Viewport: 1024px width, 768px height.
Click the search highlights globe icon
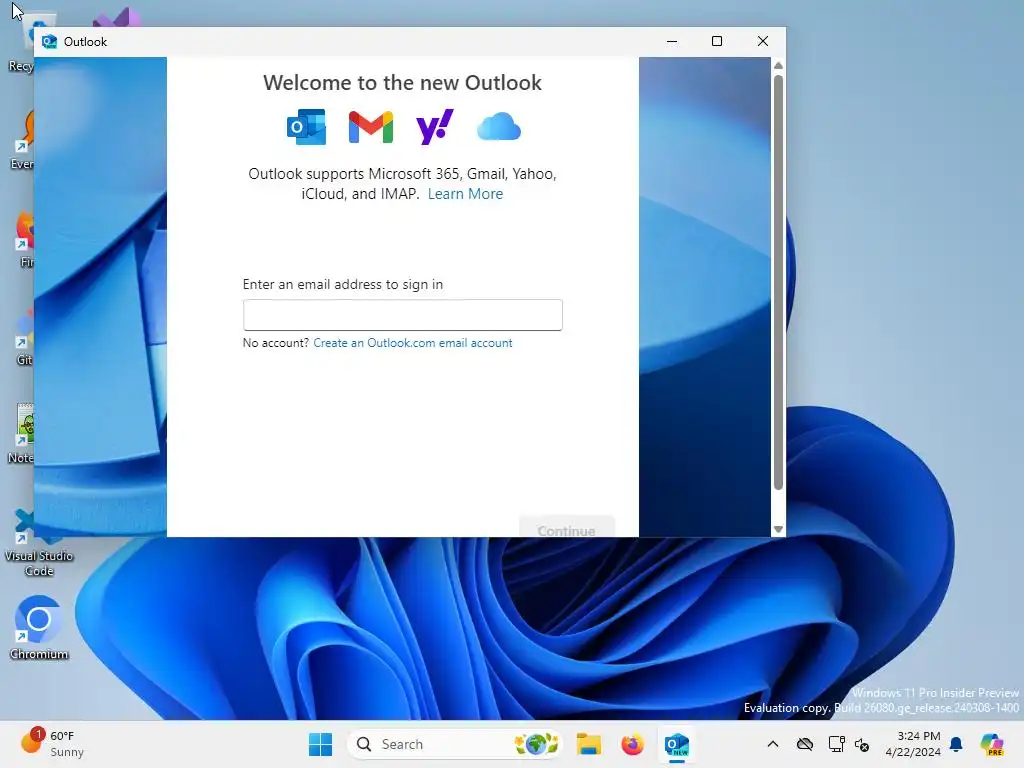tap(536, 744)
